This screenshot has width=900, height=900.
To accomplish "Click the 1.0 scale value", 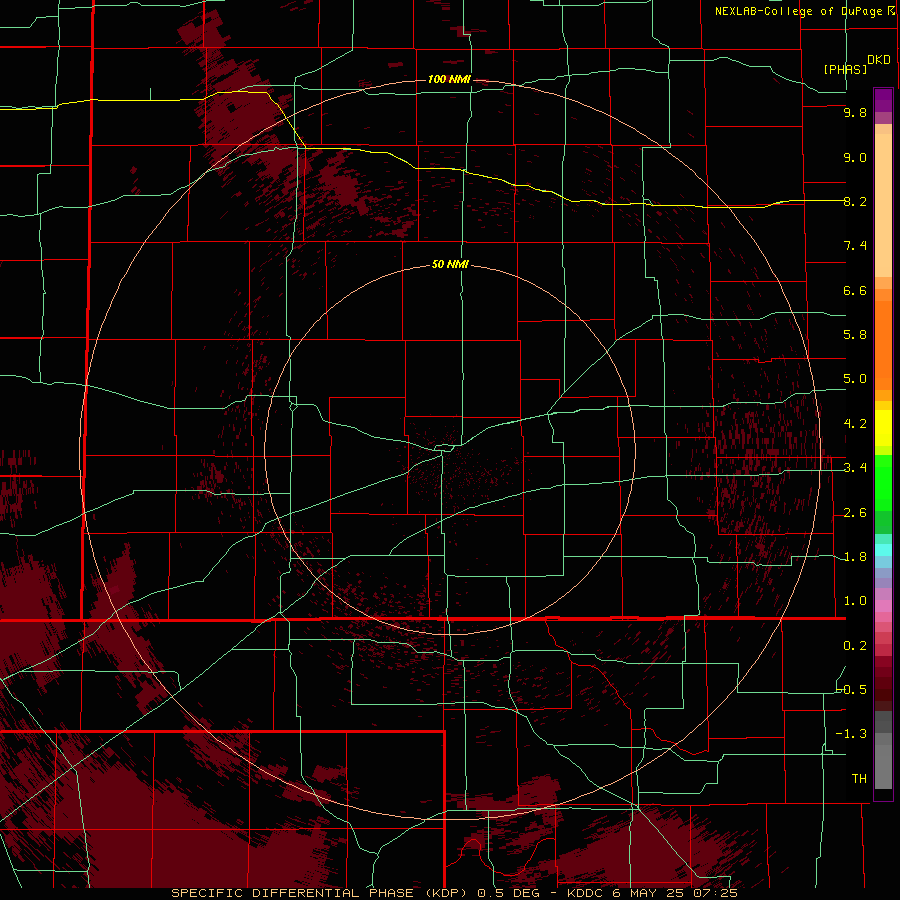I will click(855, 601).
